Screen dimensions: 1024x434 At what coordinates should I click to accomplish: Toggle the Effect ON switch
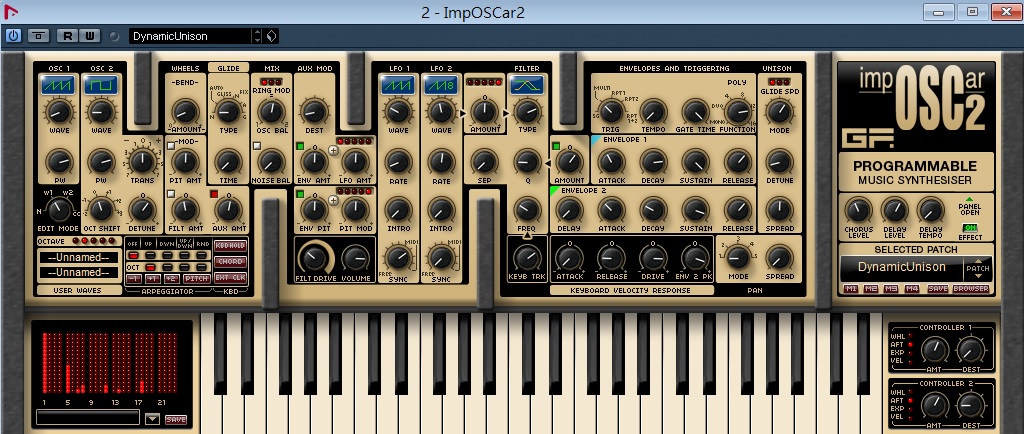[970, 228]
